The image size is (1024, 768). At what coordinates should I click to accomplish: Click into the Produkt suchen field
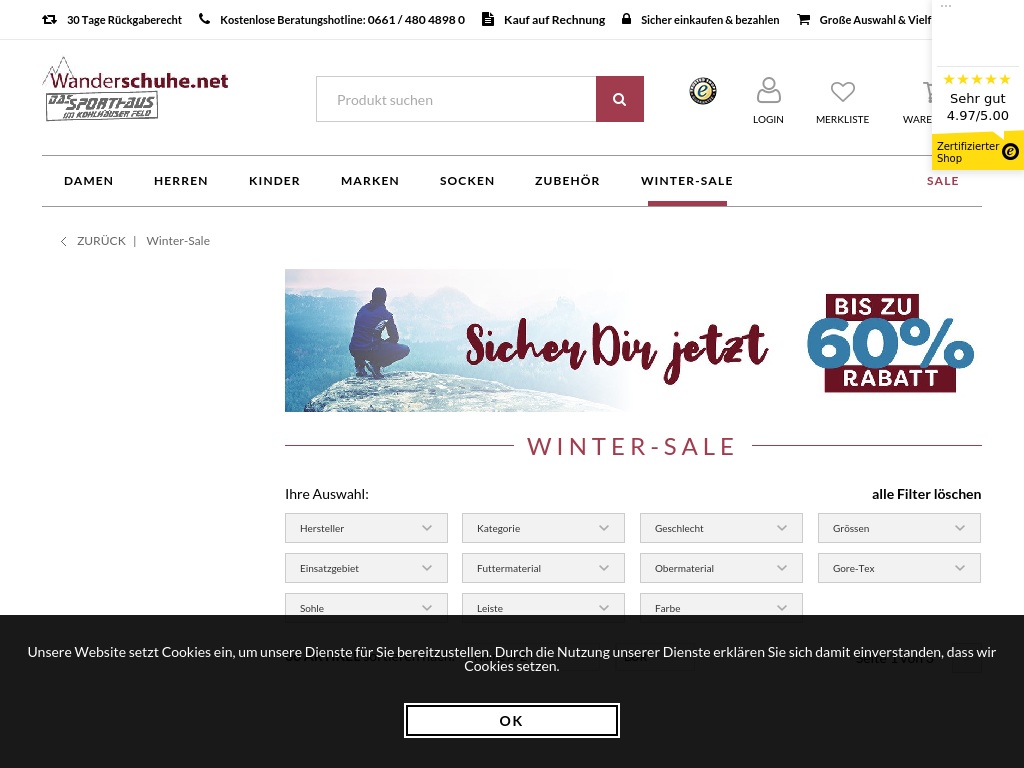[456, 99]
